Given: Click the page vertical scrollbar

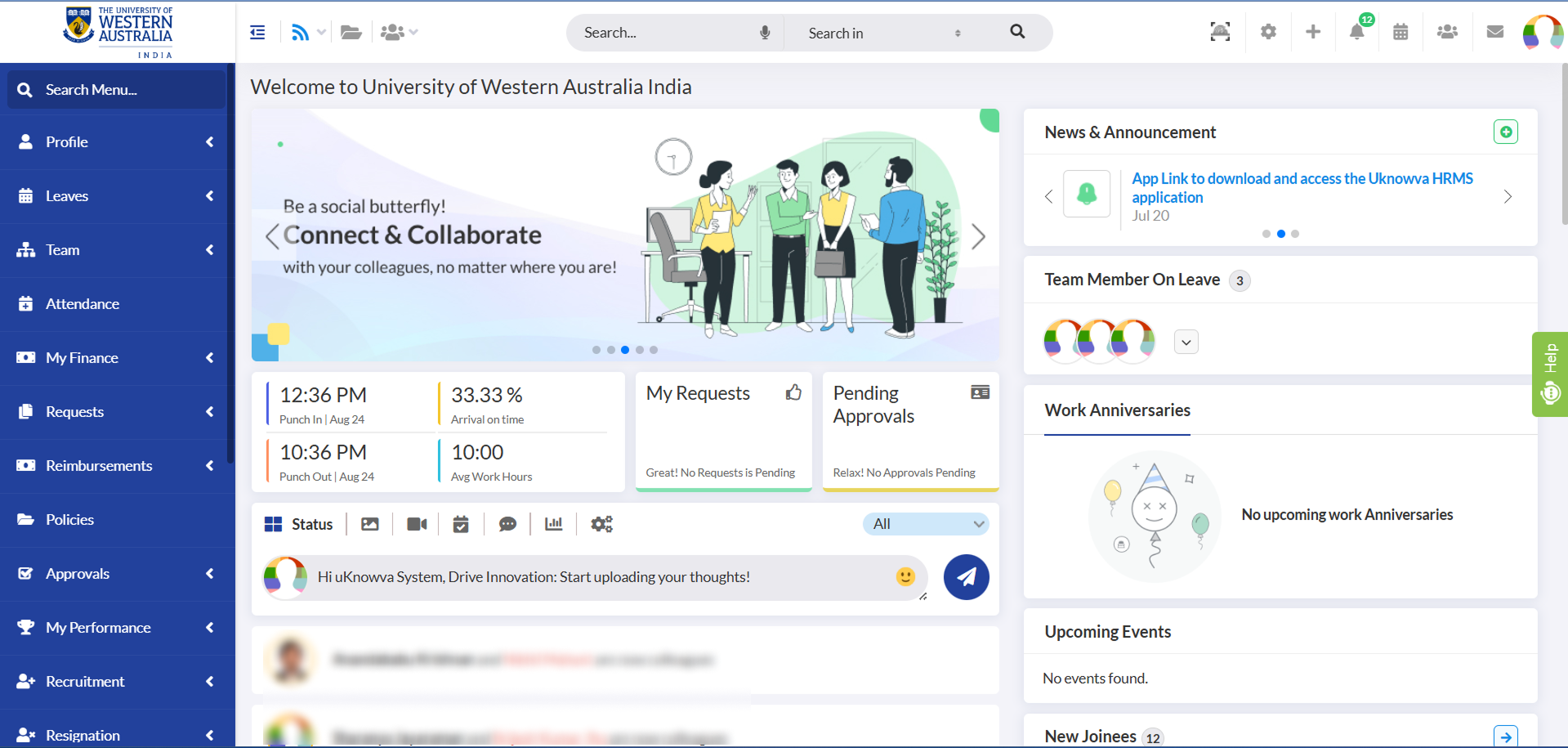Looking at the screenshot, I should coord(1564,143).
